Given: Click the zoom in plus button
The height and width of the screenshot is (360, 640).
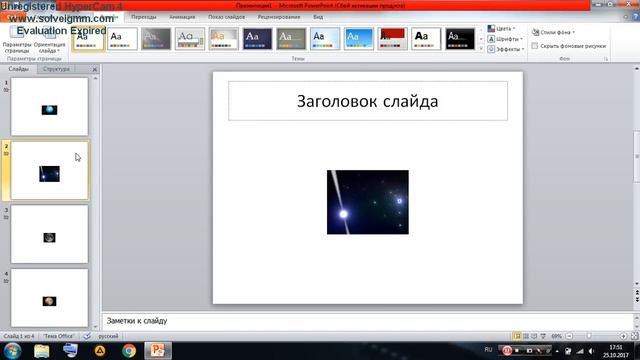Looking at the screenshot, I should (623, 336).
